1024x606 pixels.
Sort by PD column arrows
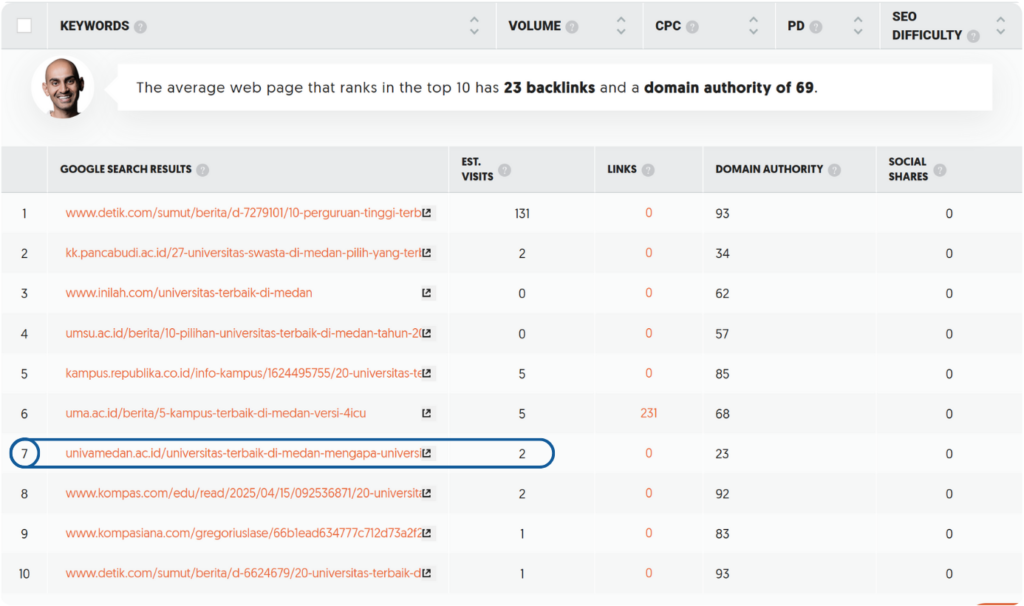[858, 26]
